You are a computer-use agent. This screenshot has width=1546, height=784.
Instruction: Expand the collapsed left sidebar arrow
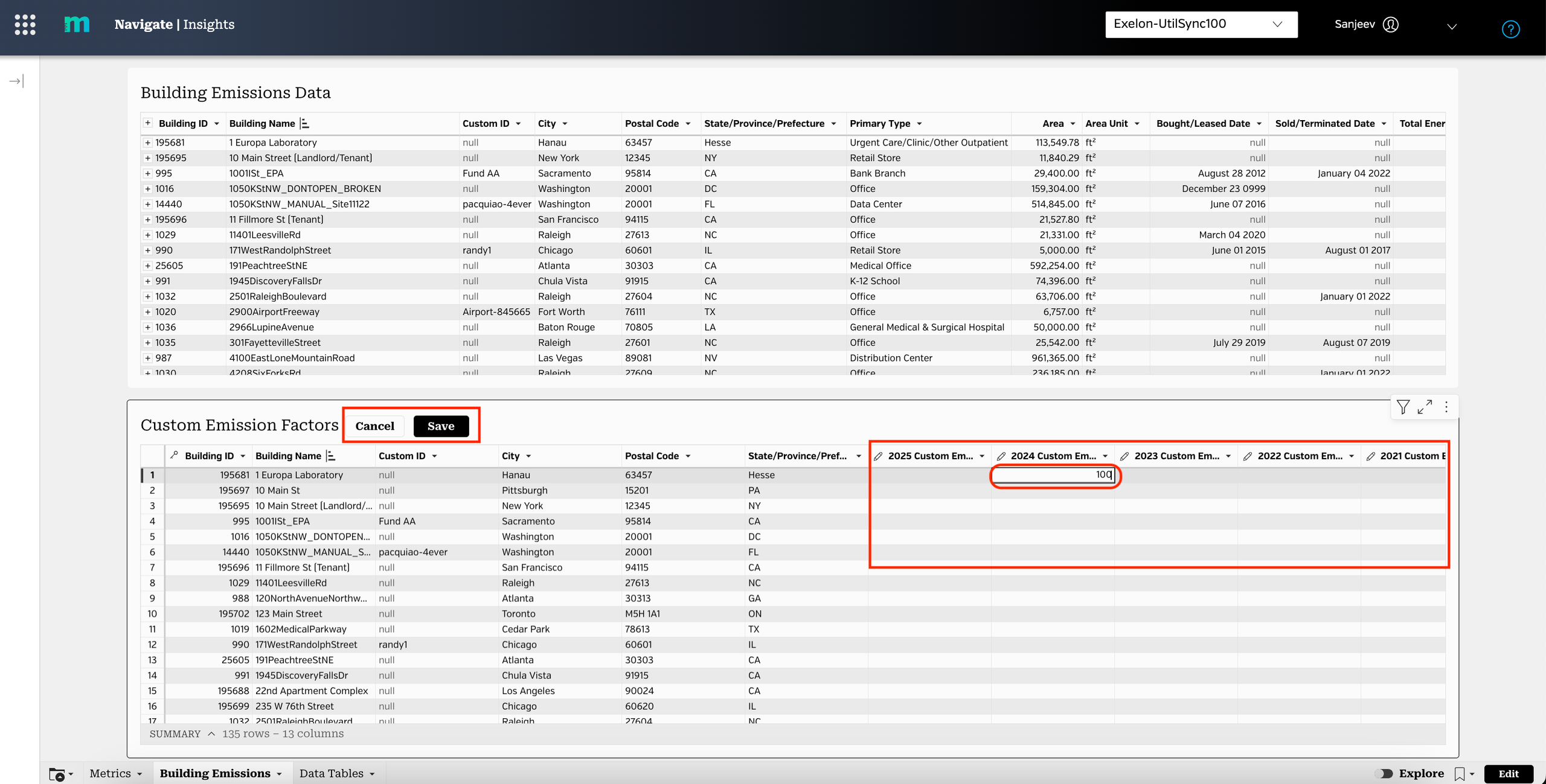16,81
